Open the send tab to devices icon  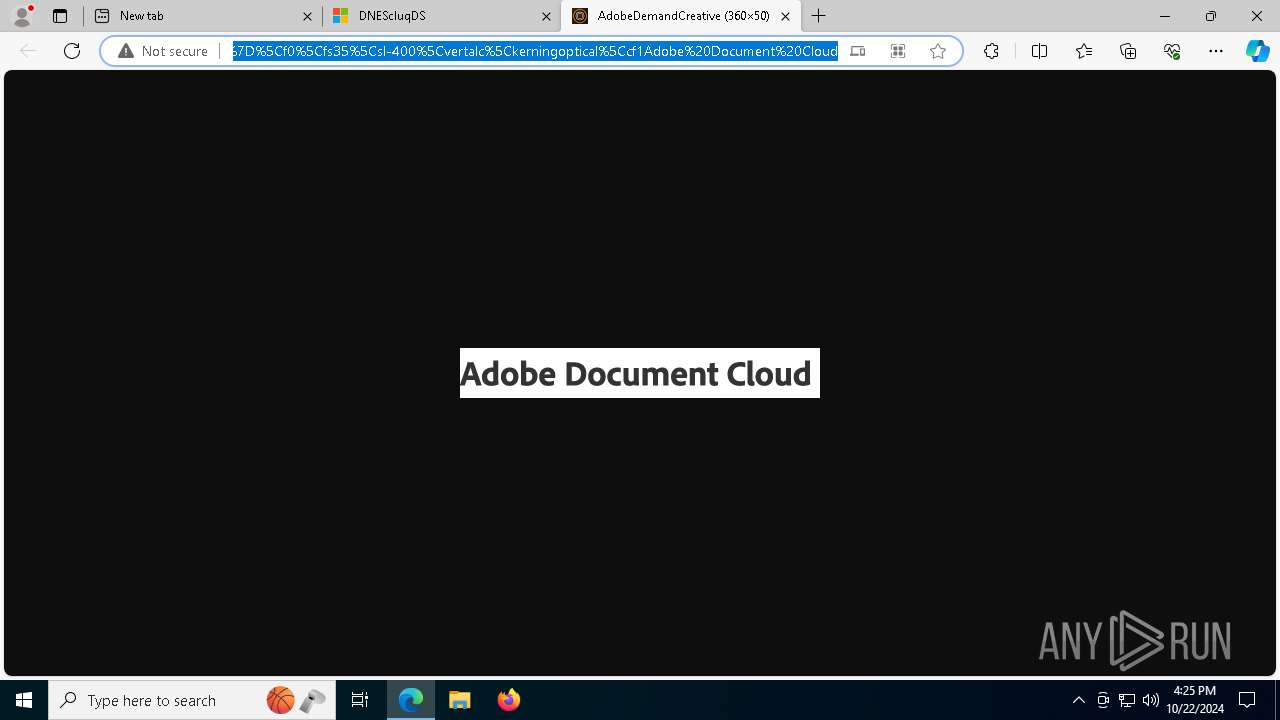point(857,51)
